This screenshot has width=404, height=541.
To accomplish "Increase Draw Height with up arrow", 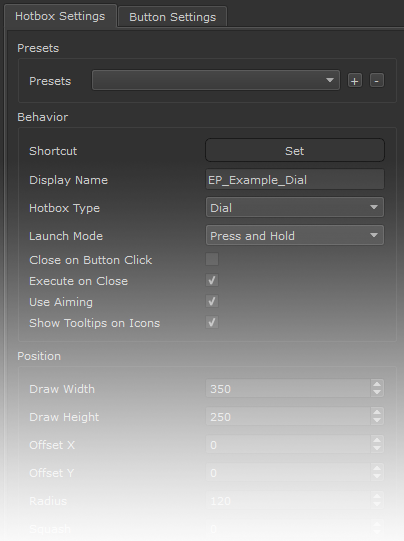I will pyautogui.click(x=377, y=412).
